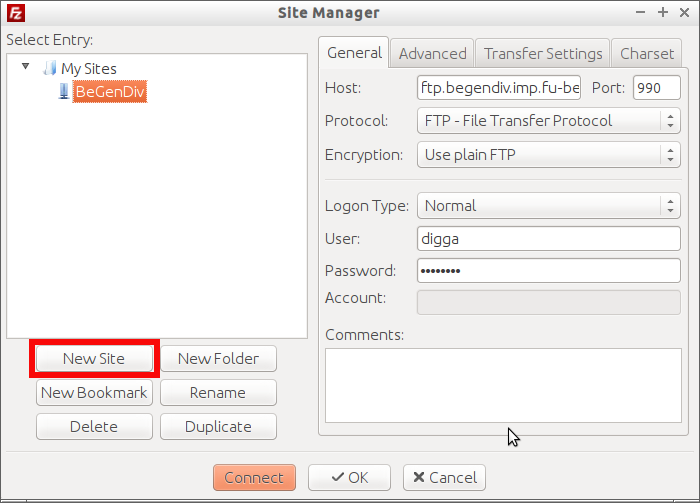Collapse the My Sites tree node

click(x=25, y=68)
